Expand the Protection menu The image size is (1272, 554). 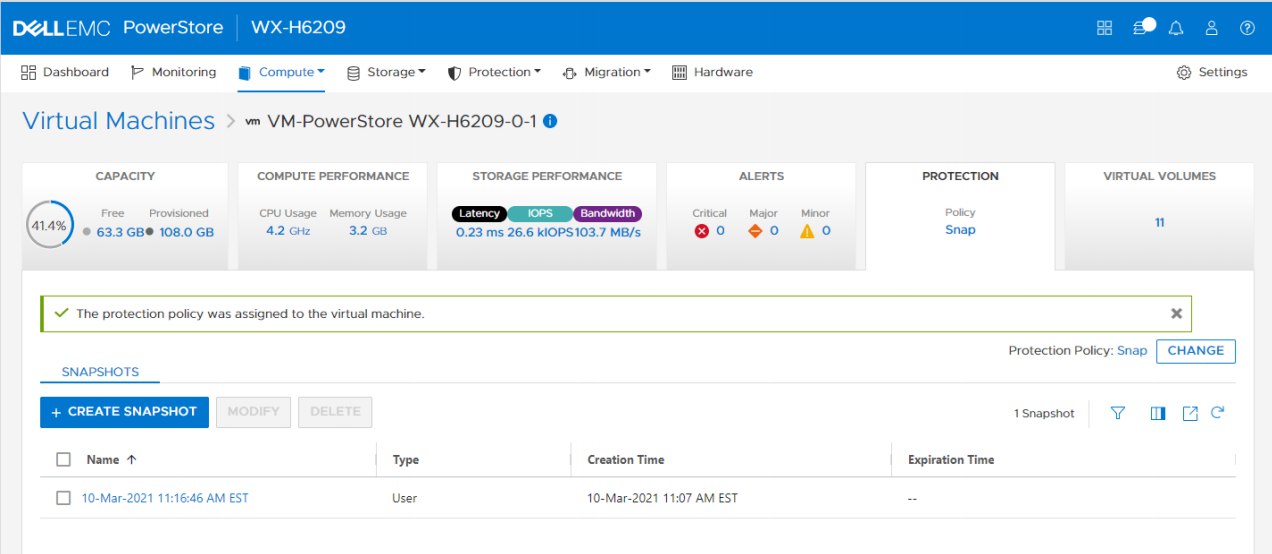(494, 72)
